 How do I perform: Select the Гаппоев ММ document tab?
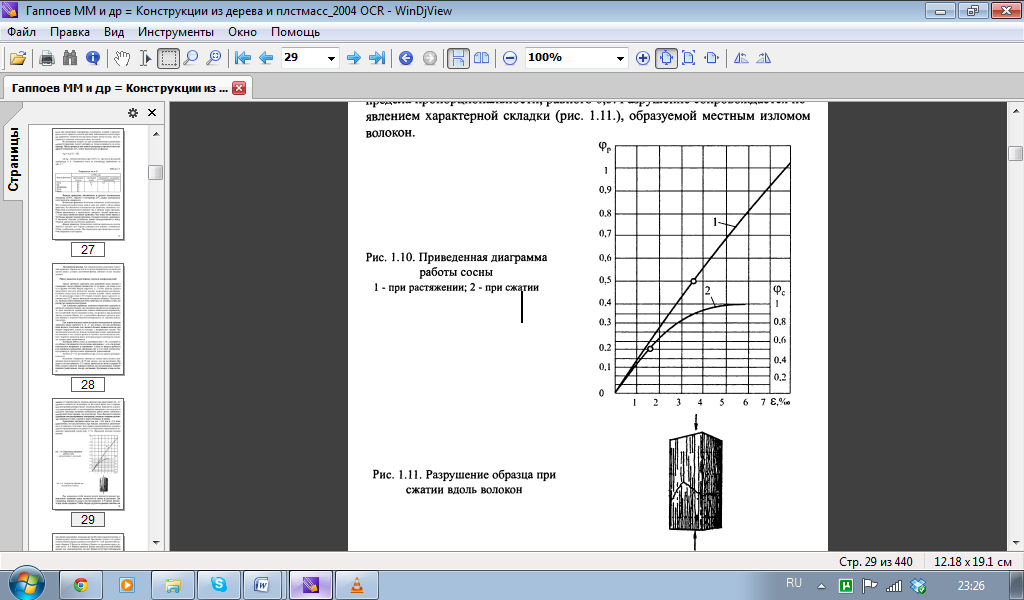[120, 88]
